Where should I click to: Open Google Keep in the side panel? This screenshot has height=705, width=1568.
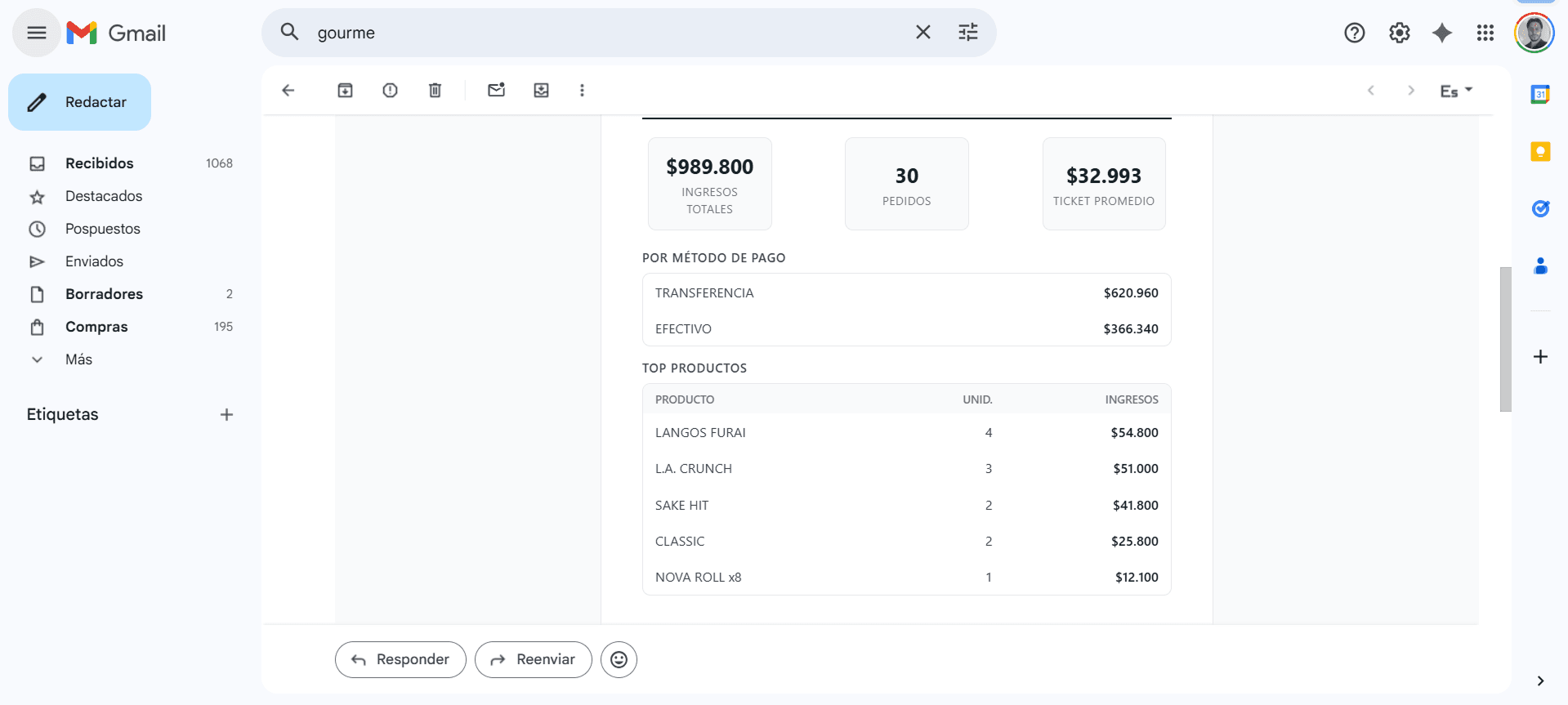pyautogui.click(x=1540, y=152)
